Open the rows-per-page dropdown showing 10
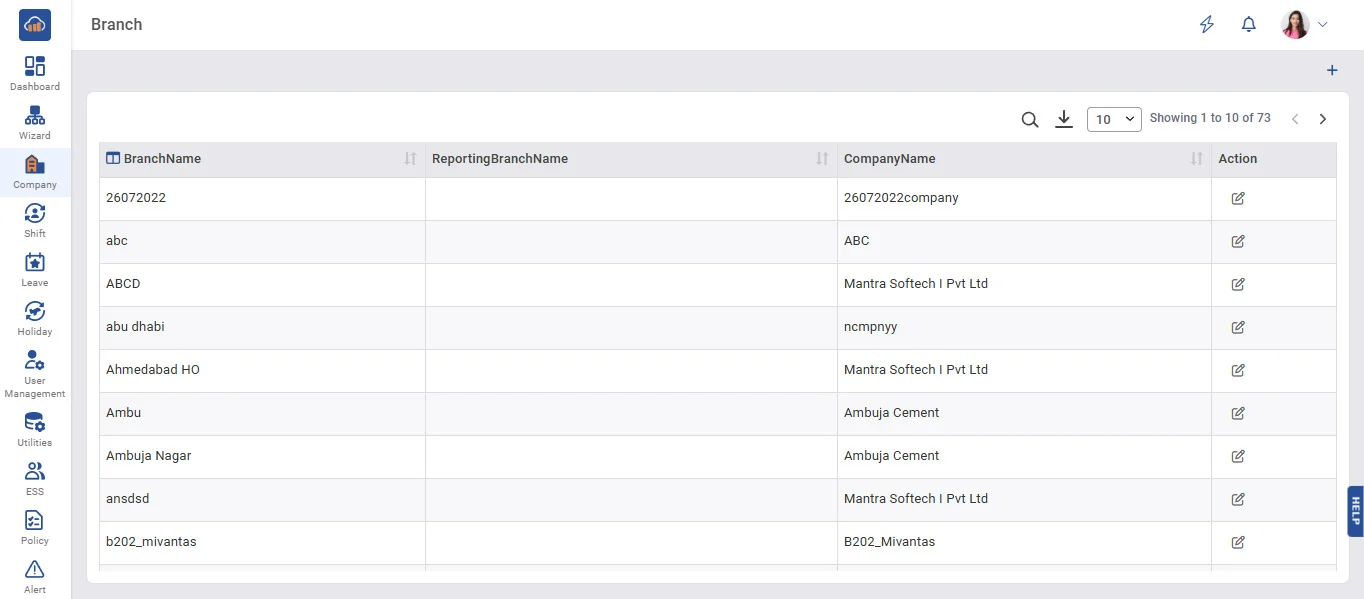This screenshot has height=599, width=1364. point(1114,119)
